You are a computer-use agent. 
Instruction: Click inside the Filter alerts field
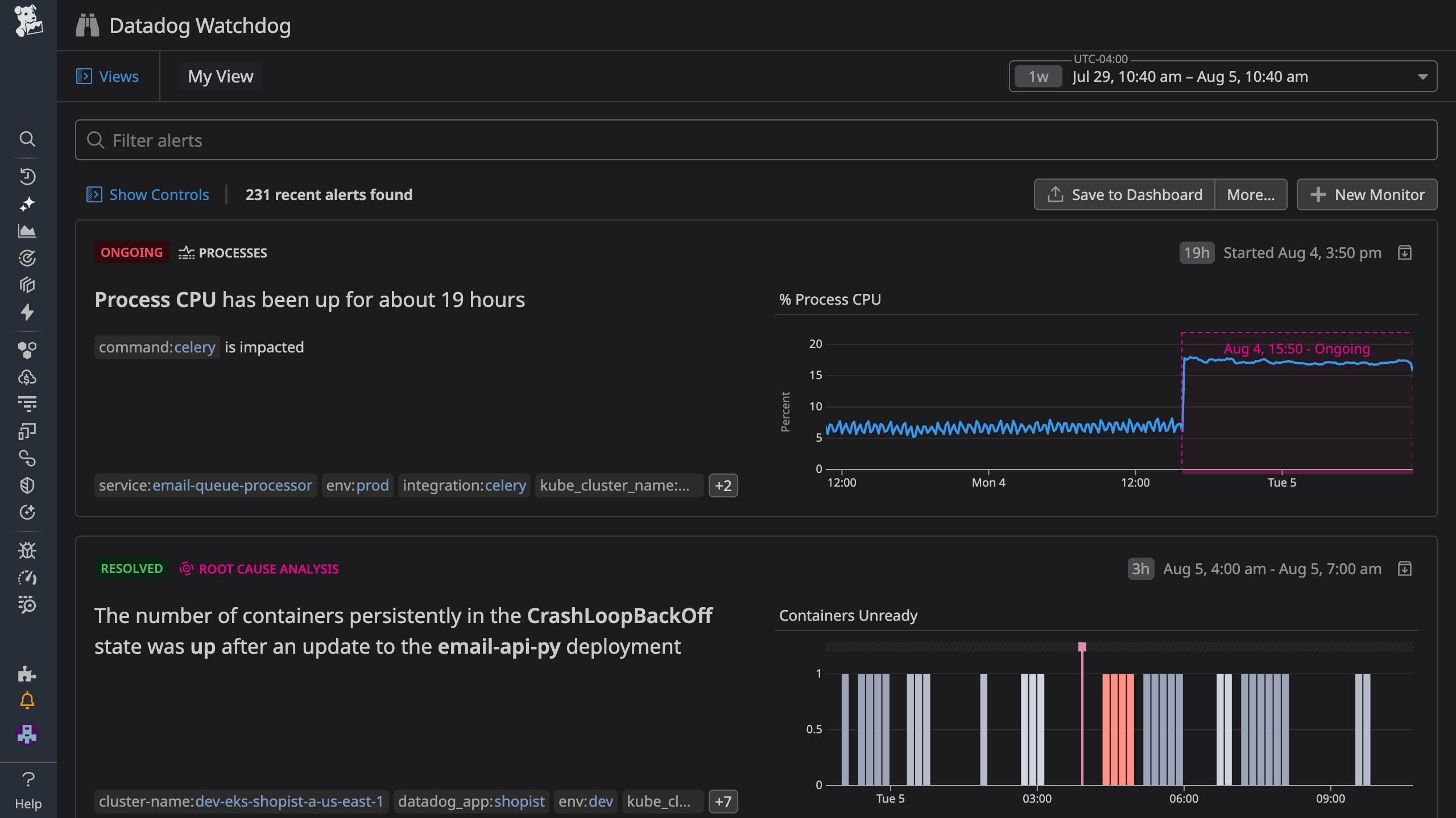pyautogui.click(x=398, y=140)
